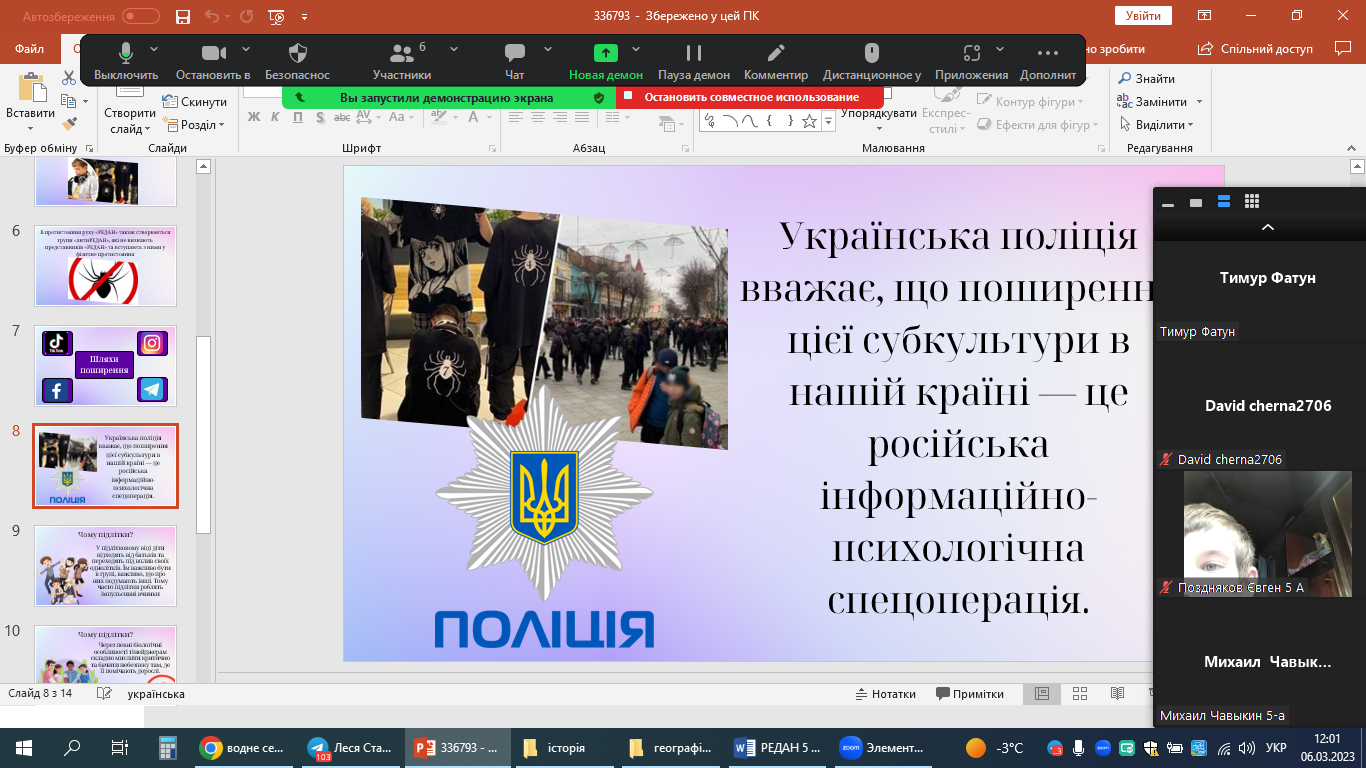Open Розділ section dropdown
Viewport: 1366px width, 768px height.
[194, 125]
